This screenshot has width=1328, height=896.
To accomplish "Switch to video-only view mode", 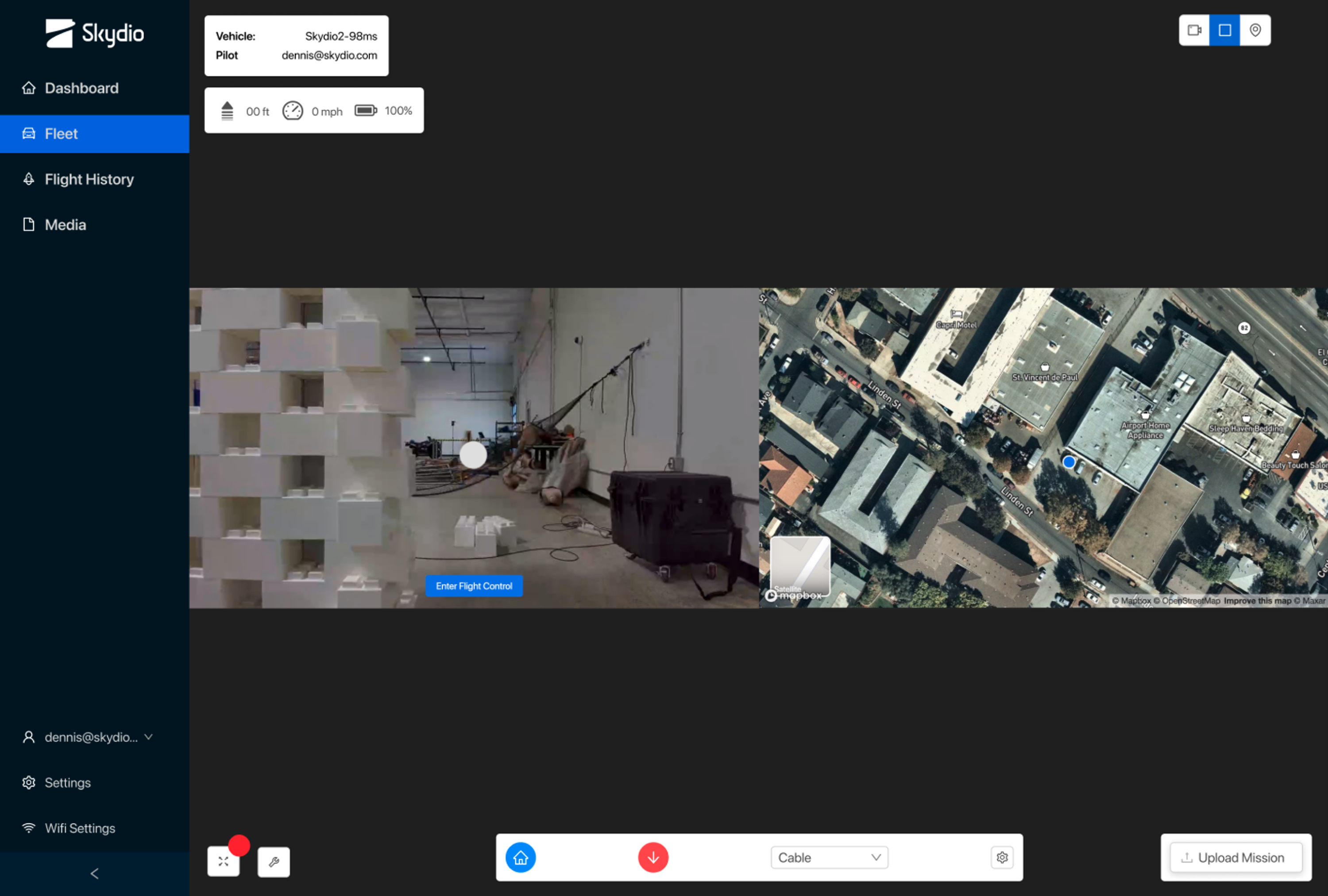I will (x=1194, y=30).
